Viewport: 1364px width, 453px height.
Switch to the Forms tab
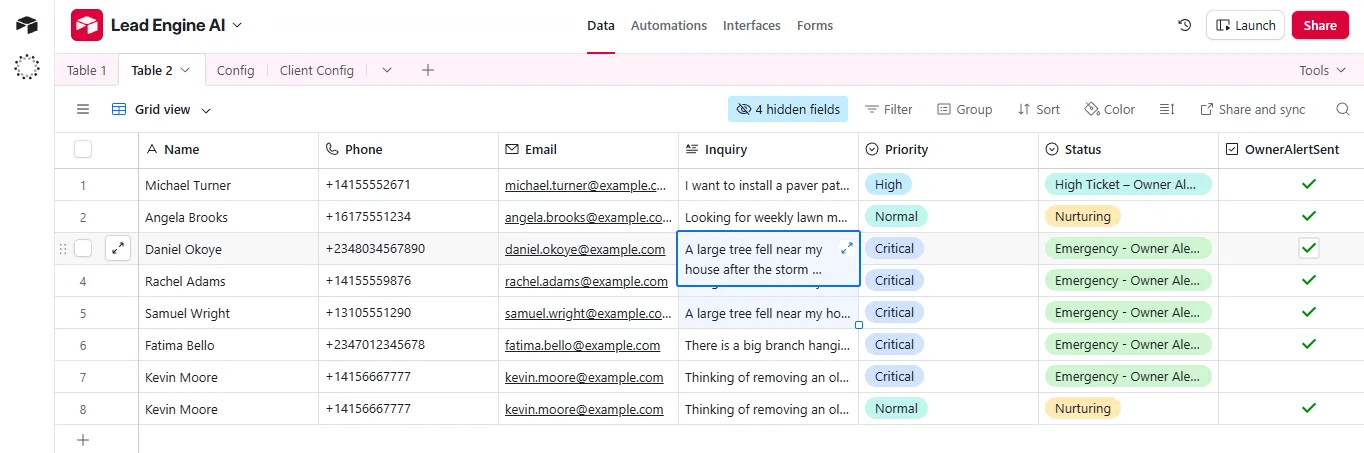[815, 26]
